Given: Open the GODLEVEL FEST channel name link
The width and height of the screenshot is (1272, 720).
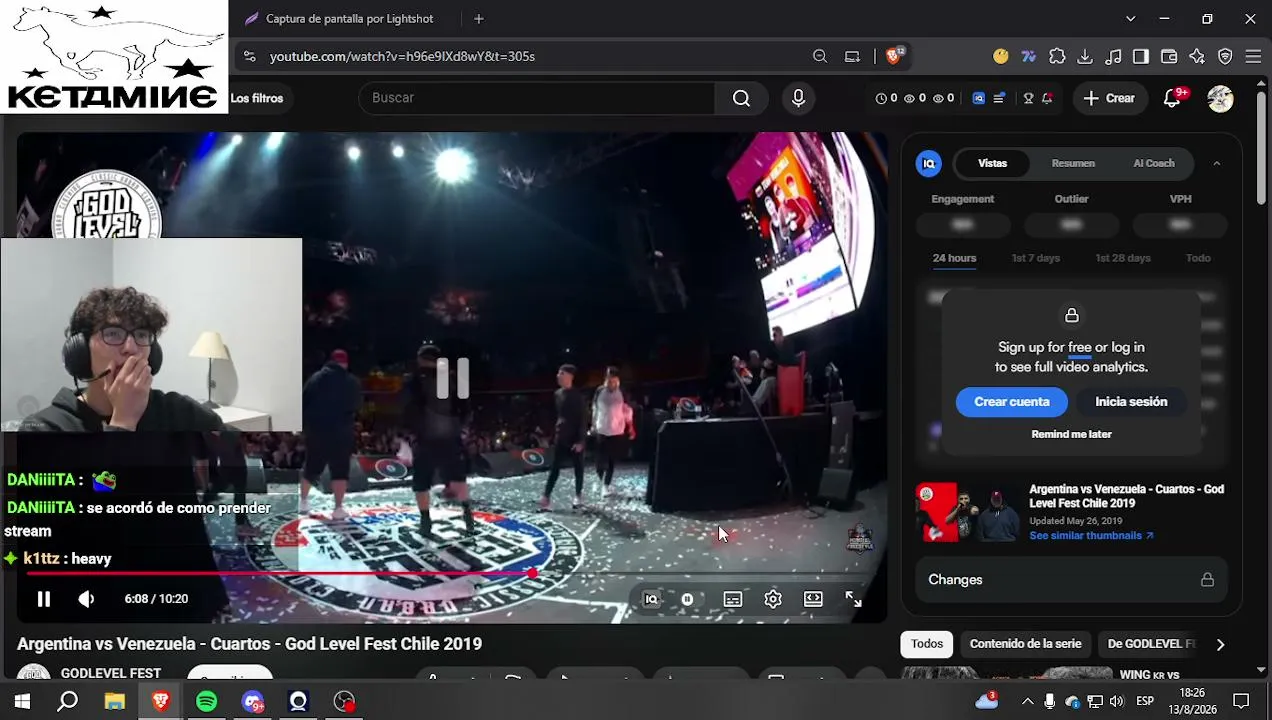Looking at the screenshot, I should point(111,673).
